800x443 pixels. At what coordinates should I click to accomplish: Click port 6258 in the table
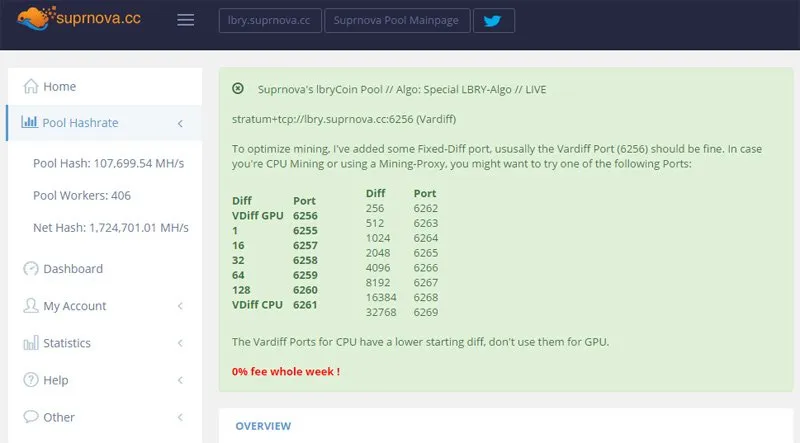[305, 260]
